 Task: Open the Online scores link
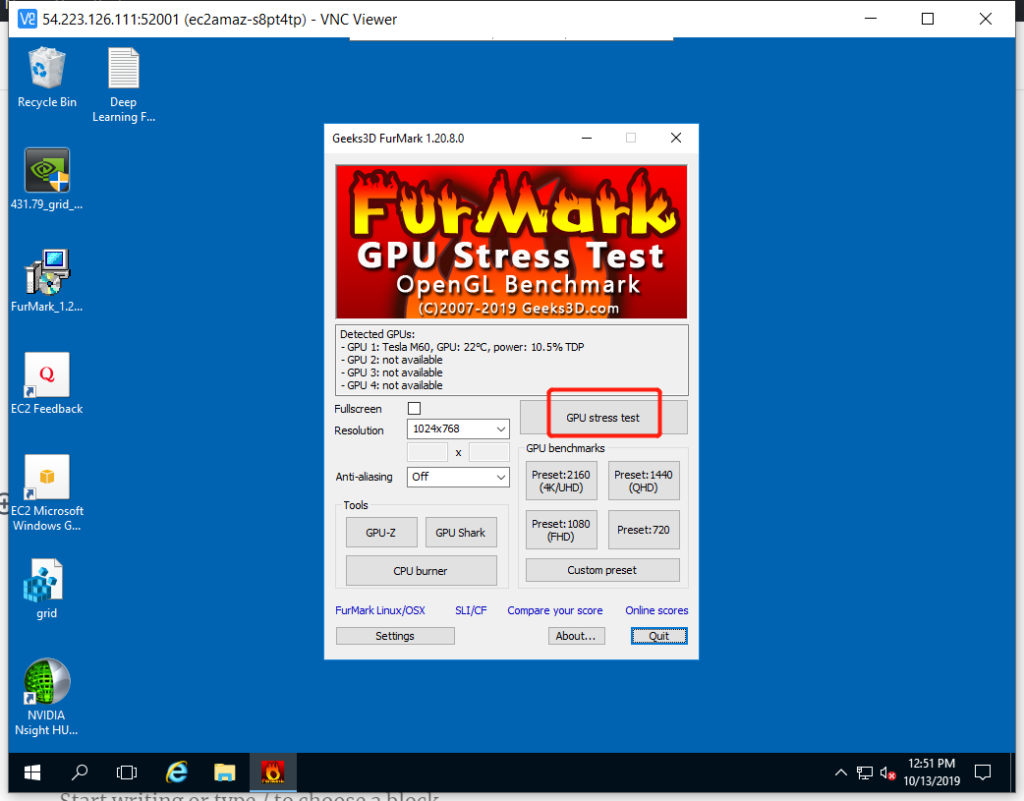tap(656, 610)
